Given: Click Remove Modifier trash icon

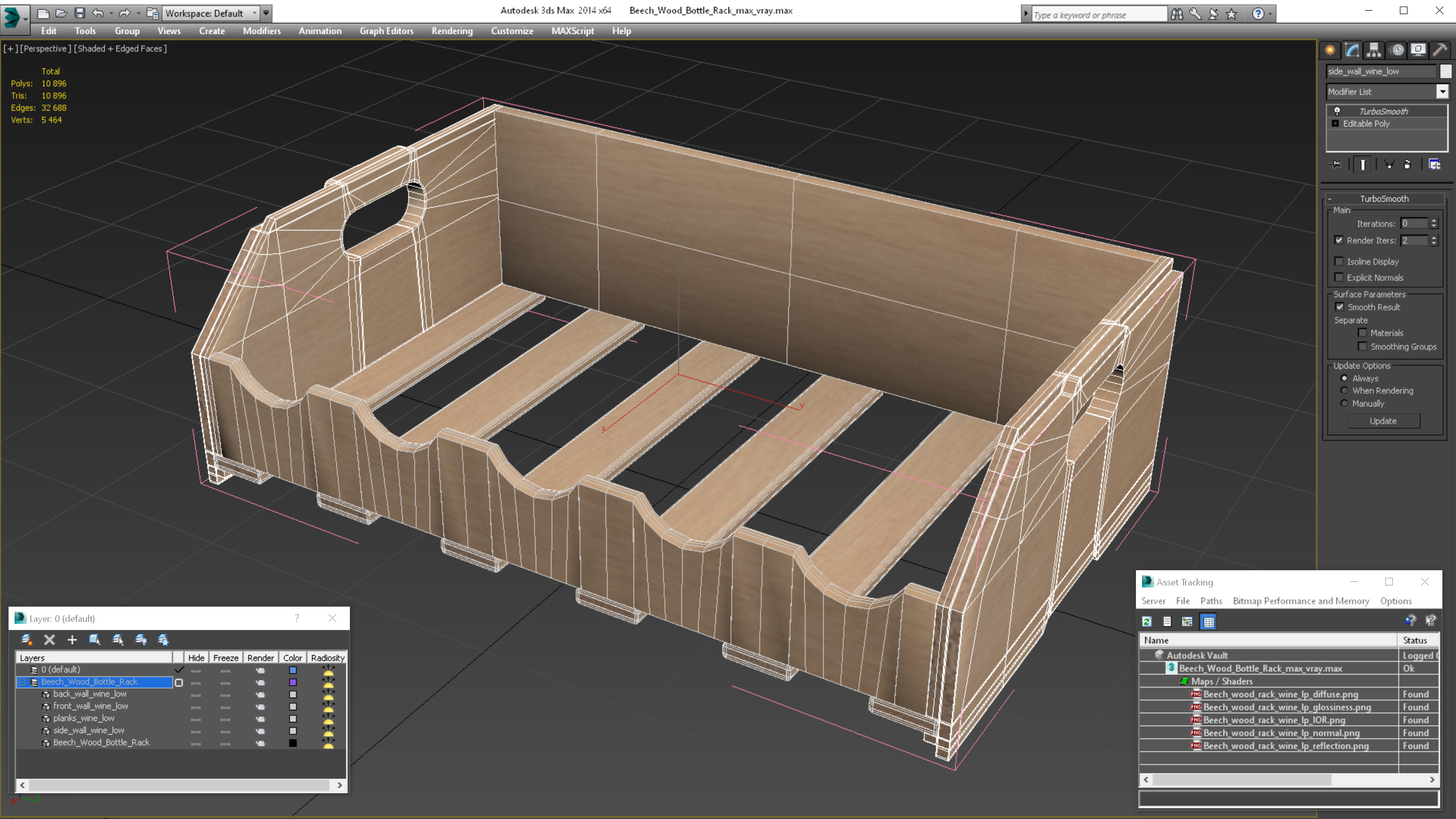Looking at the screenshot, I should pyautogui.click(x=1407, y=164).
